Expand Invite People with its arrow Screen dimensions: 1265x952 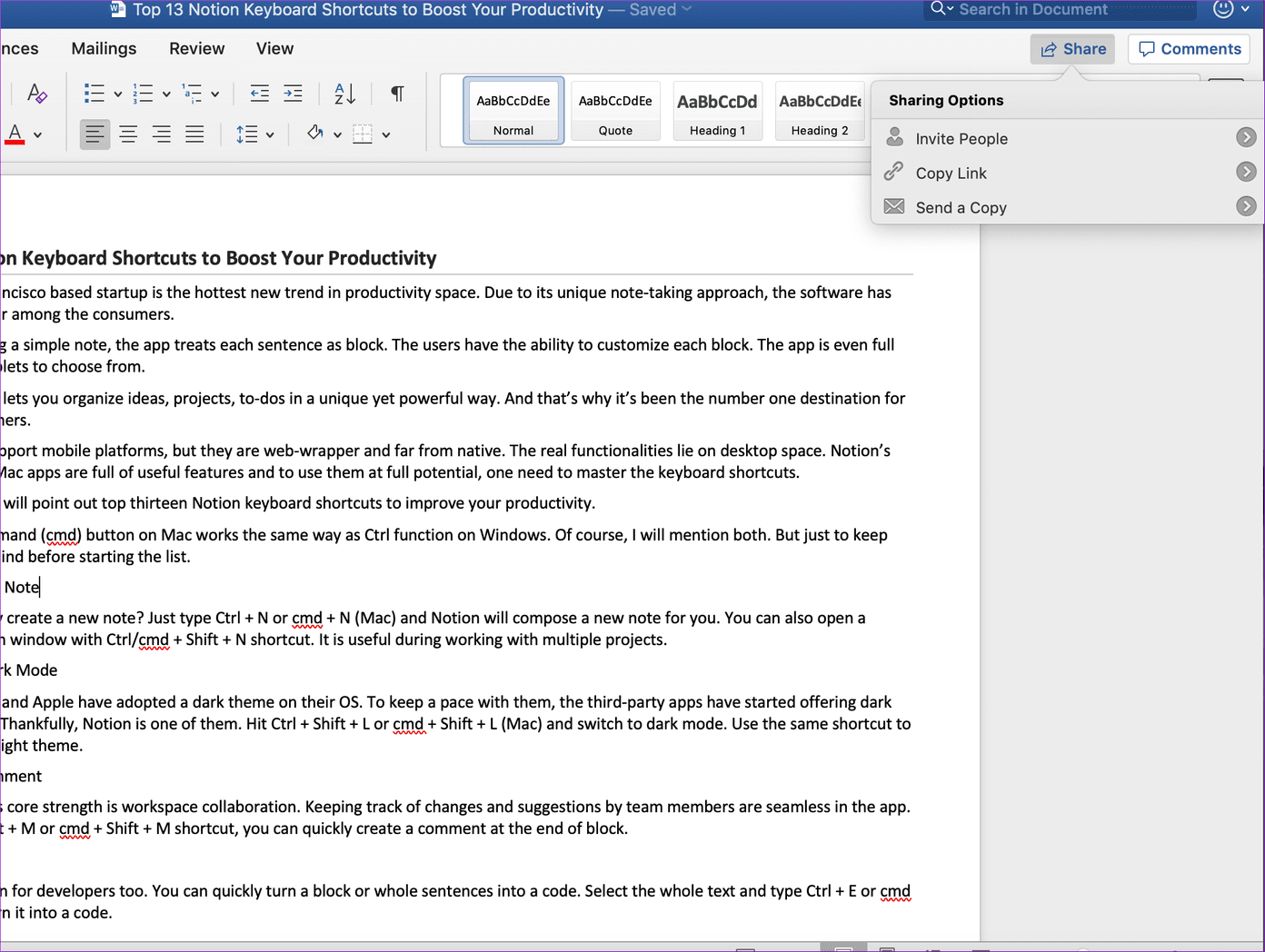click(x=1246, y=137)
